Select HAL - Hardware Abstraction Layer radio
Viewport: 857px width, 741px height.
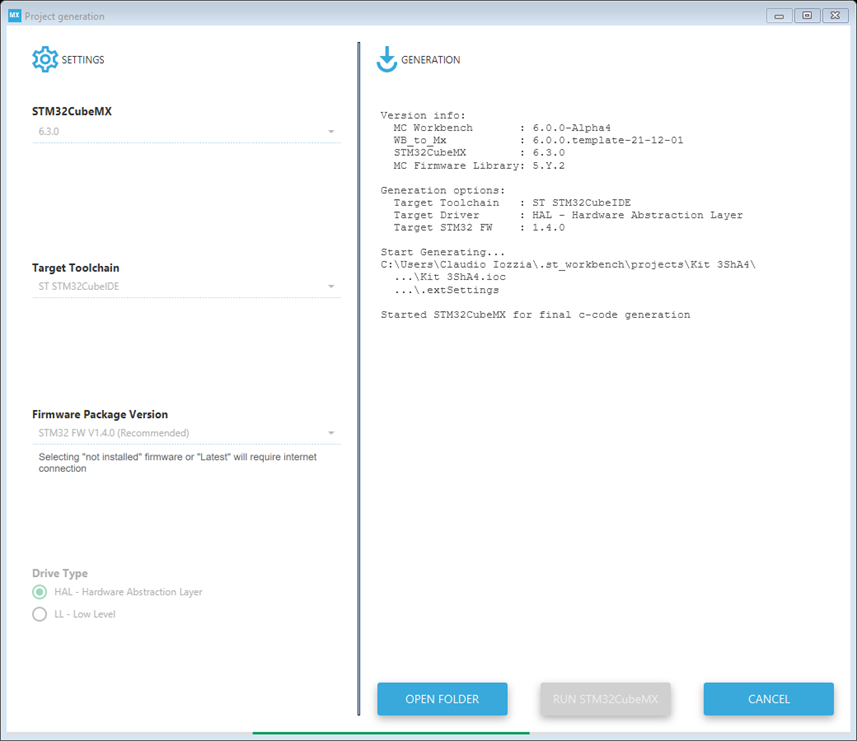[39, 592]
